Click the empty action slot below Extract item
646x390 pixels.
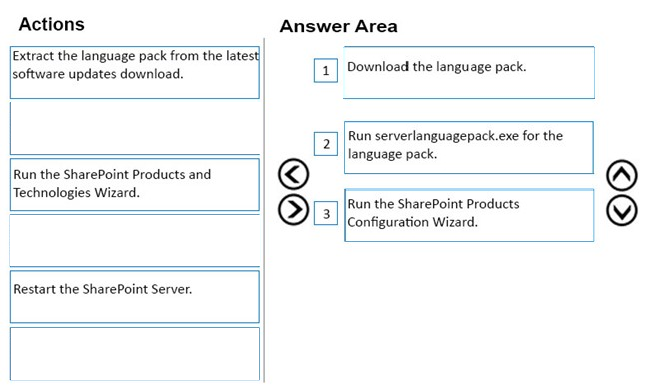click(x=135, y=128)
